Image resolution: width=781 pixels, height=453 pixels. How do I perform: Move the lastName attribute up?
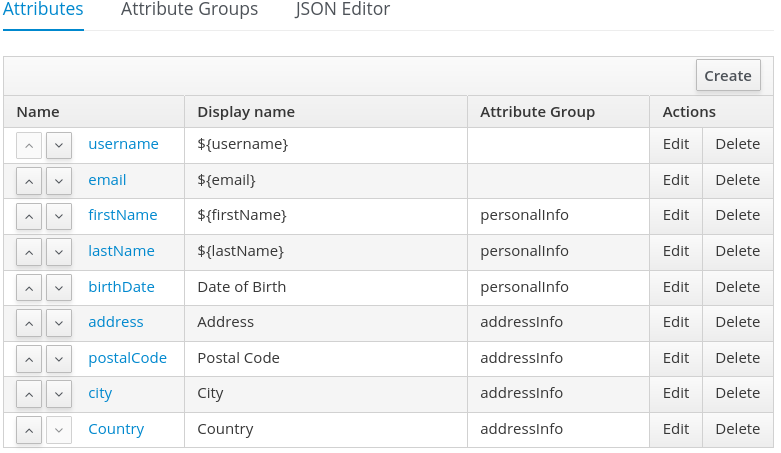[29, 252]
